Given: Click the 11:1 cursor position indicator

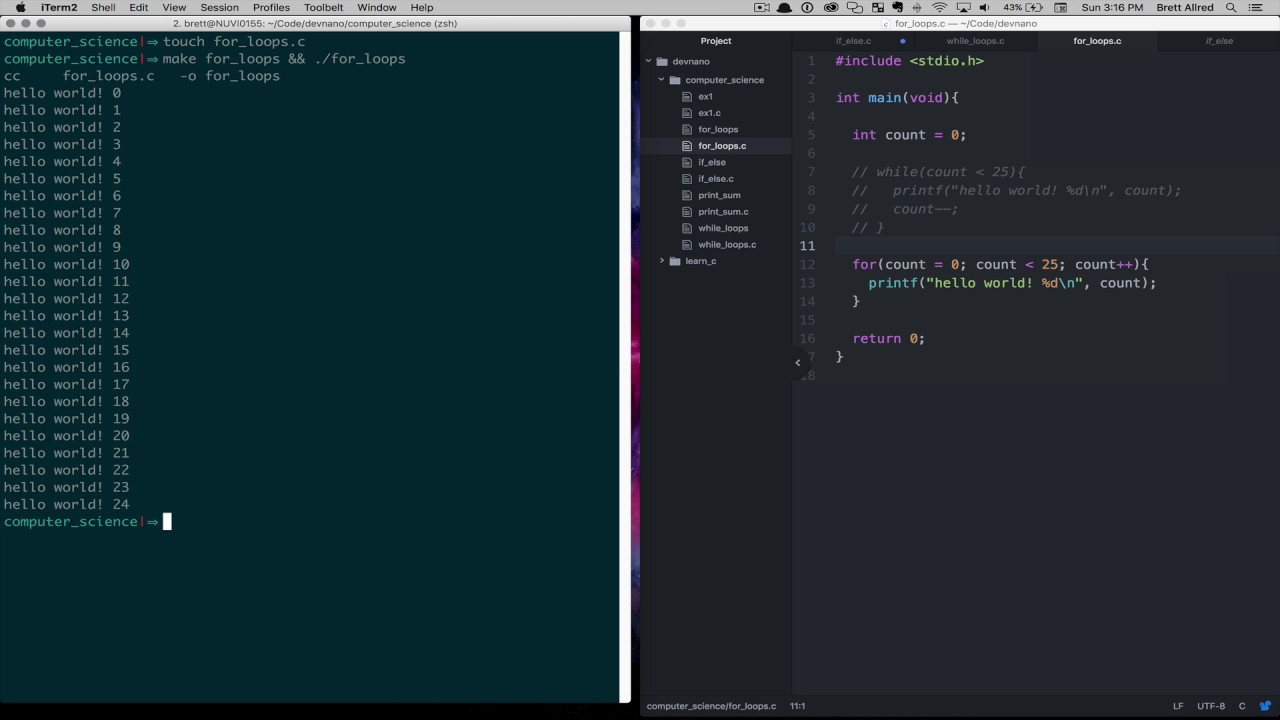Looking at the screenshot, I should tap(798, 706).
